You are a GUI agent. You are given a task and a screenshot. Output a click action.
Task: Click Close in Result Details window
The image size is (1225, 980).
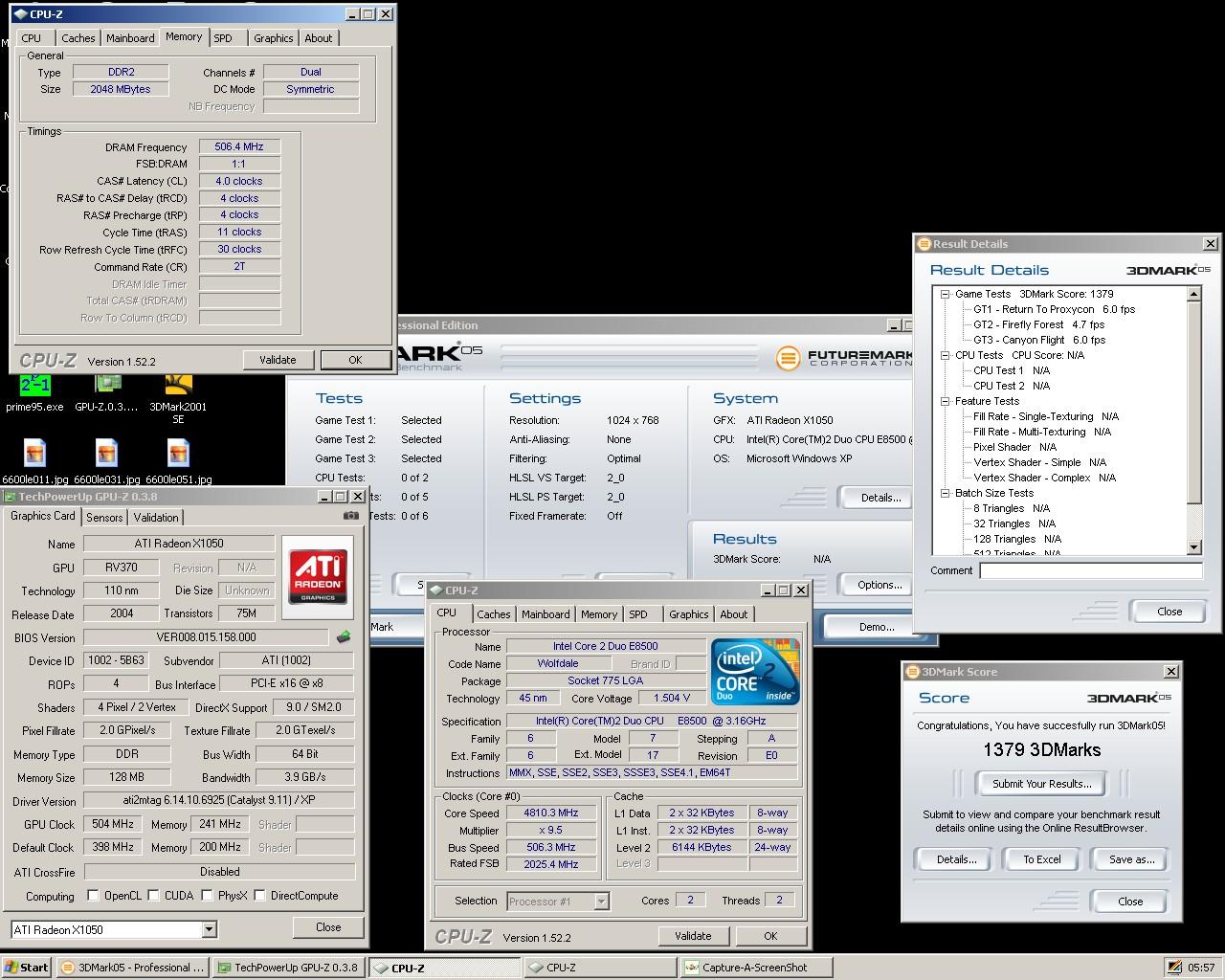1169,612
